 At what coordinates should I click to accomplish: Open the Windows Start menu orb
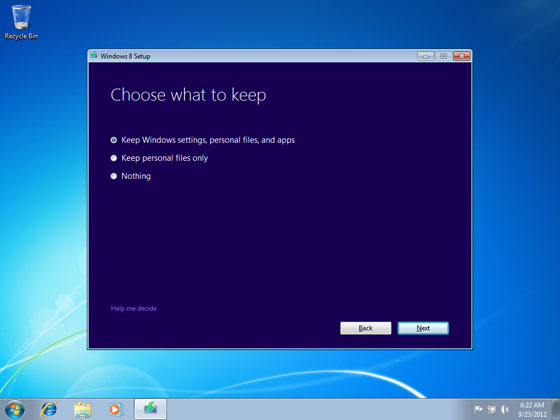tap(15, 409)
